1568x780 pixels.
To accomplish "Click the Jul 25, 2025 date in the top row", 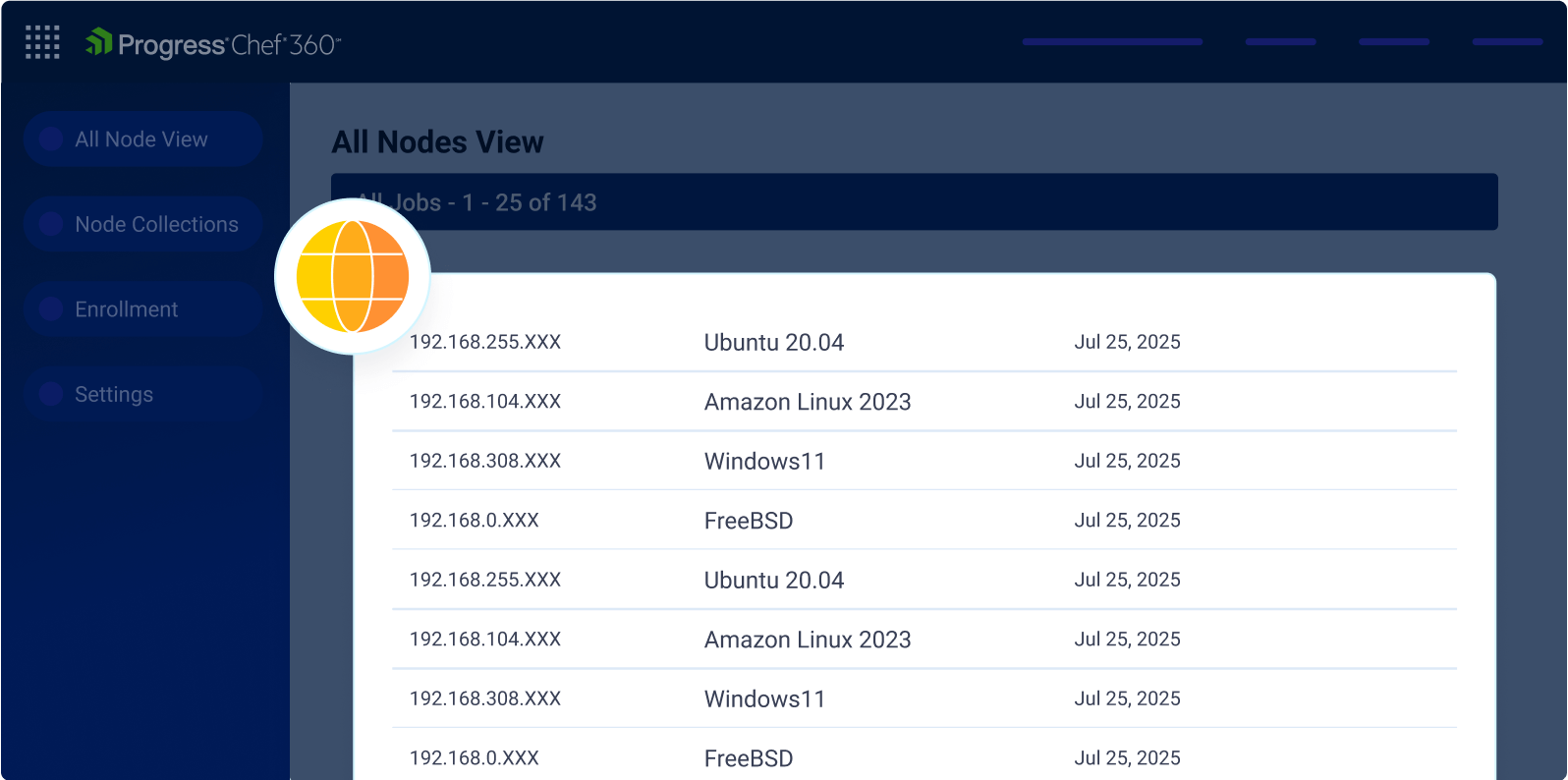I will pos(1127,343).
